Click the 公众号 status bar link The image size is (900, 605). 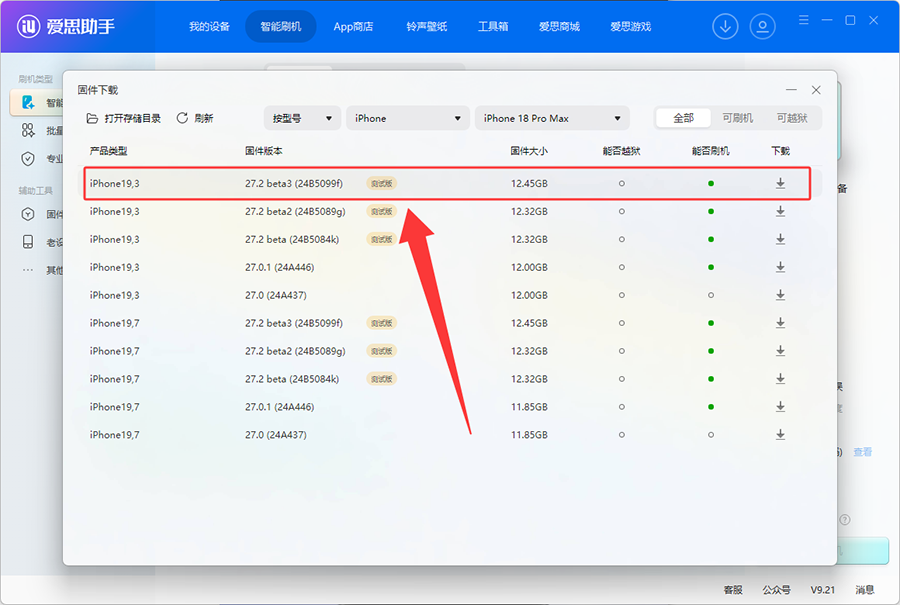tap(777, 590)
